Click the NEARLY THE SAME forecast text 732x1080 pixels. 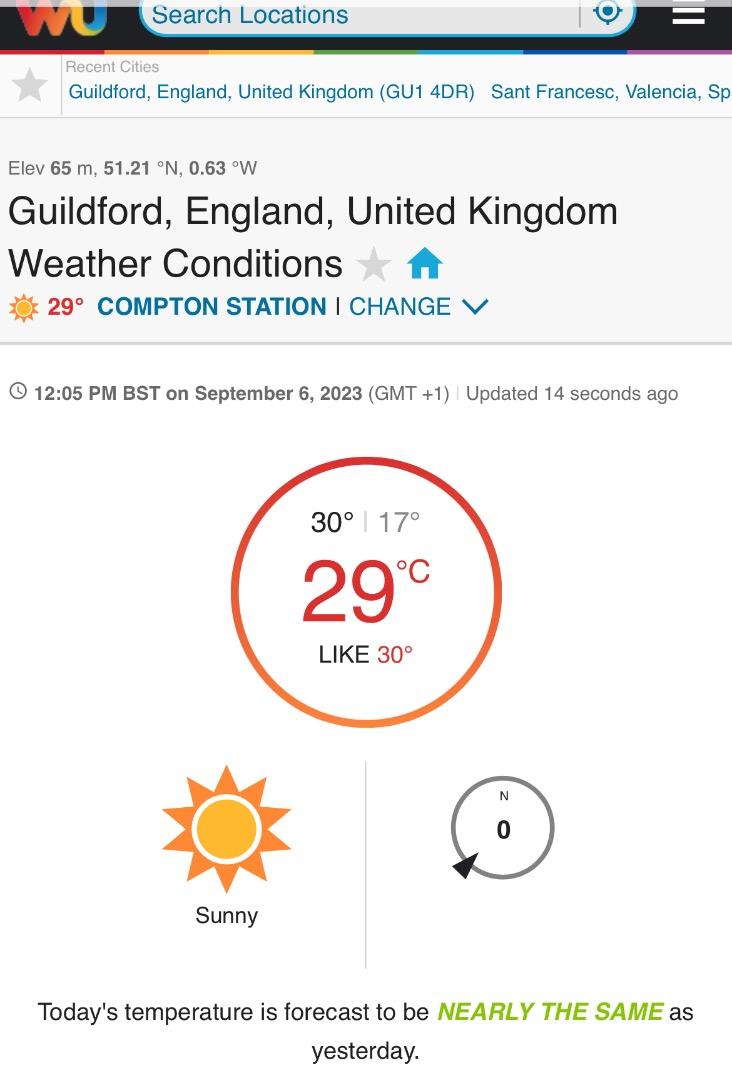point(550,1011)
